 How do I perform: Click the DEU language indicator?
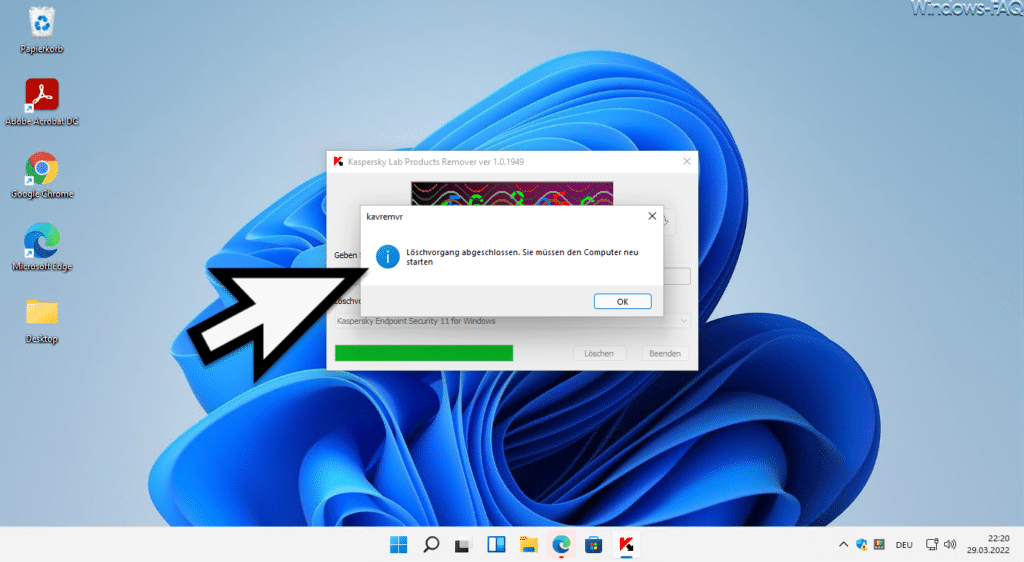coord(904,545)
